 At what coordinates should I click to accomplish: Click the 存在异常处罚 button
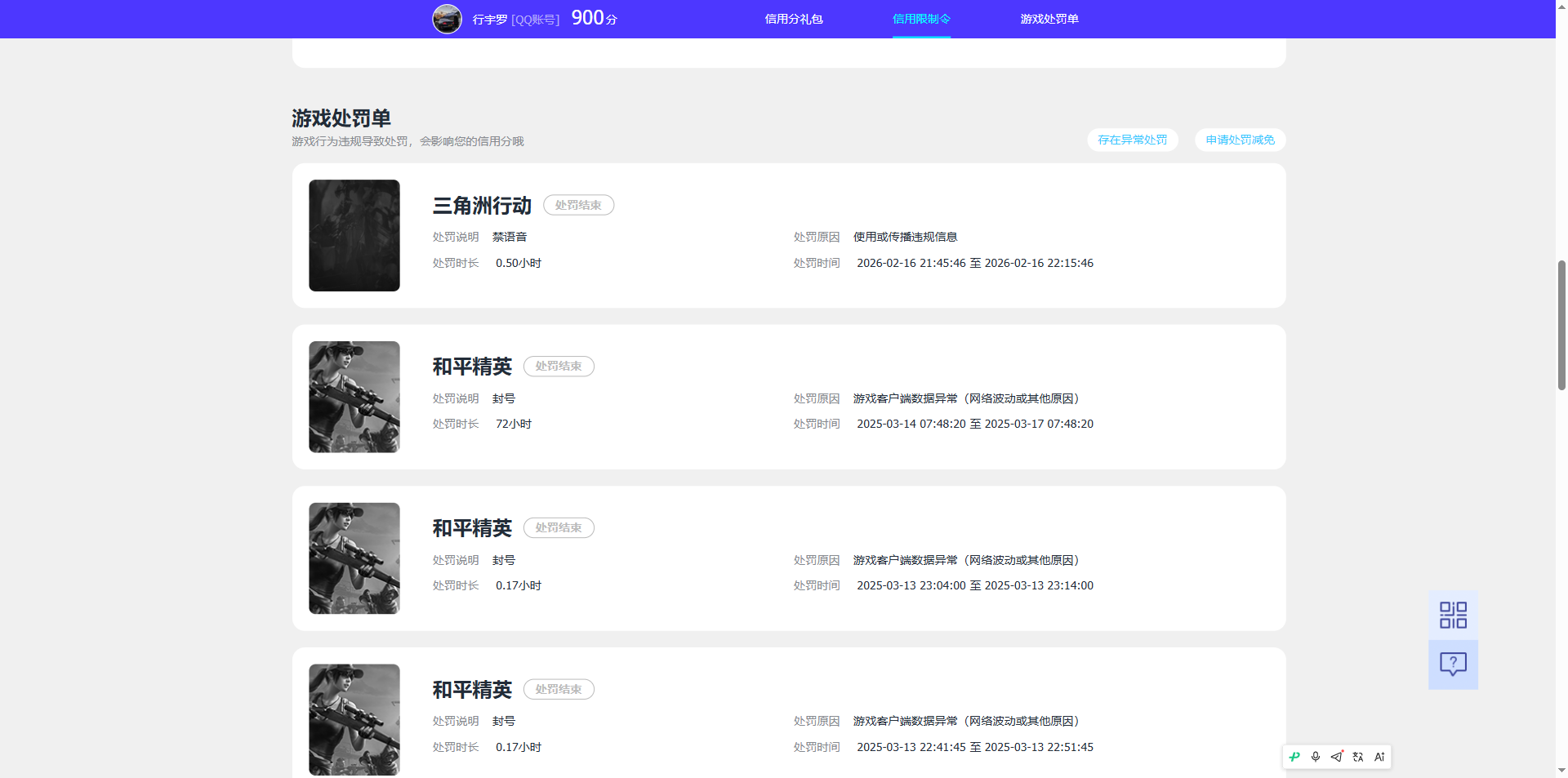click(x=1133, y=140)
